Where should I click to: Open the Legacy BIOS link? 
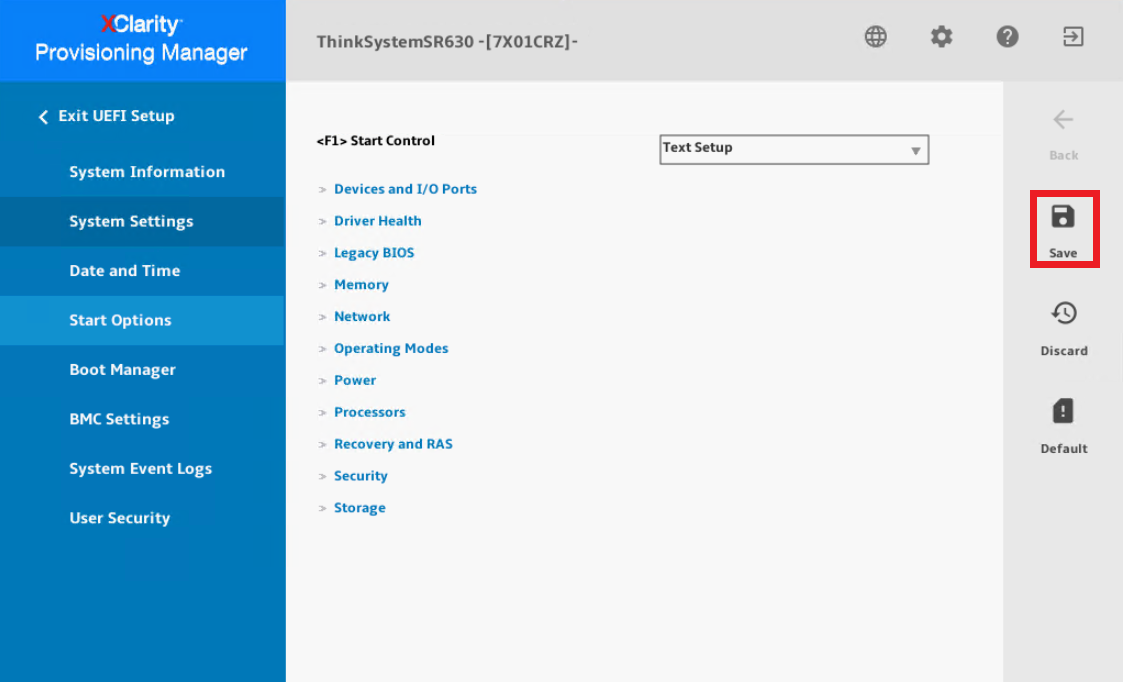tap(373, 252)
